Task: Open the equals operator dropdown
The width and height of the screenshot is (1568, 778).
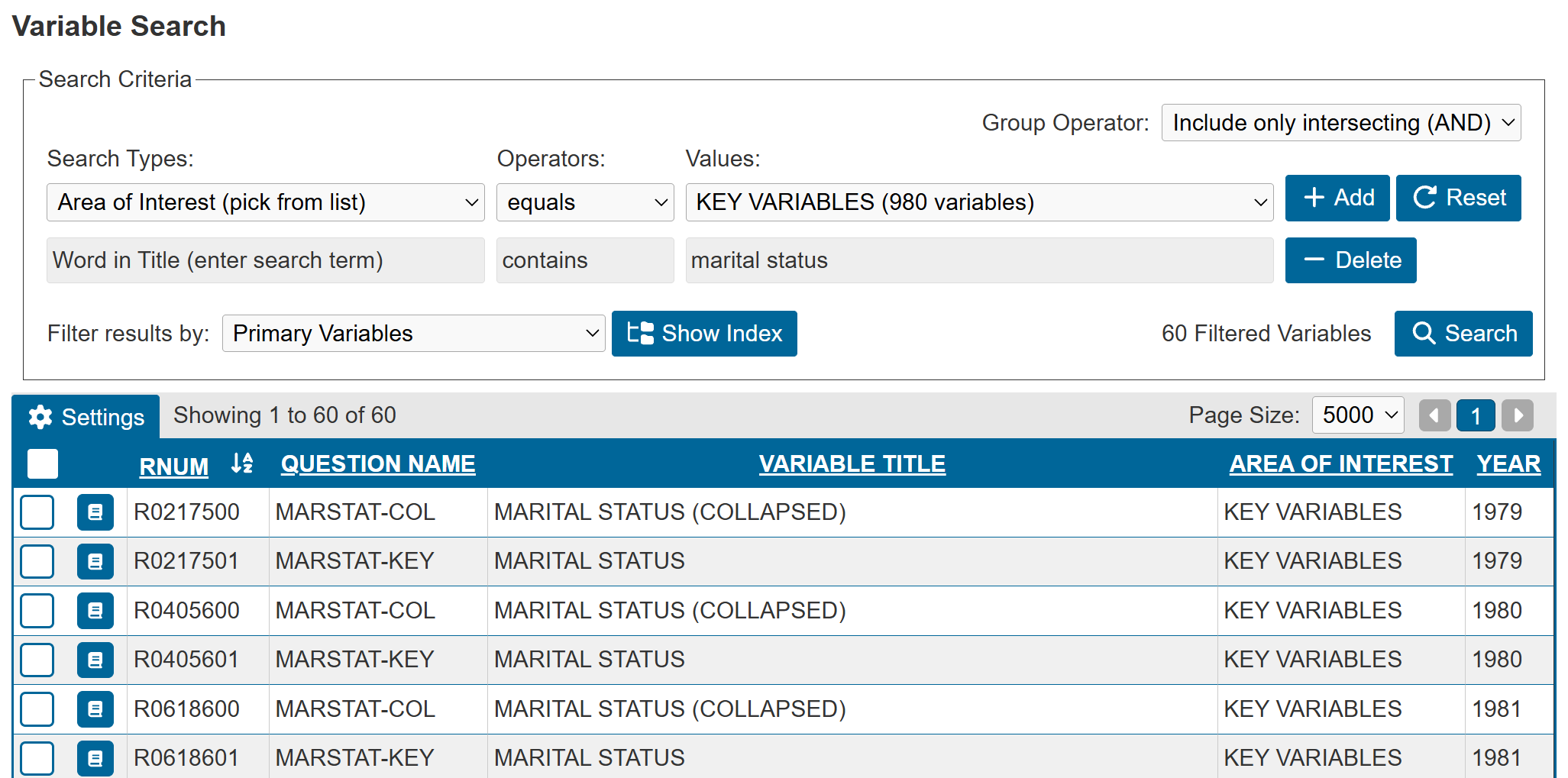Action: coord(585,202)
